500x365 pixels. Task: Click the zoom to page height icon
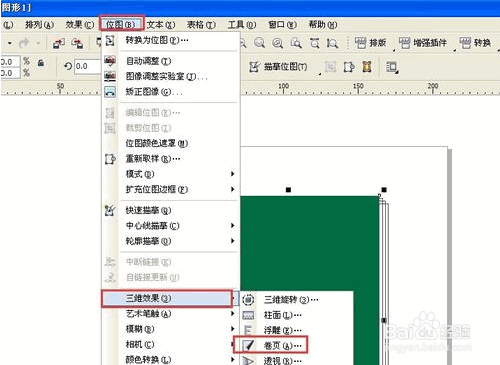[332, 43]
